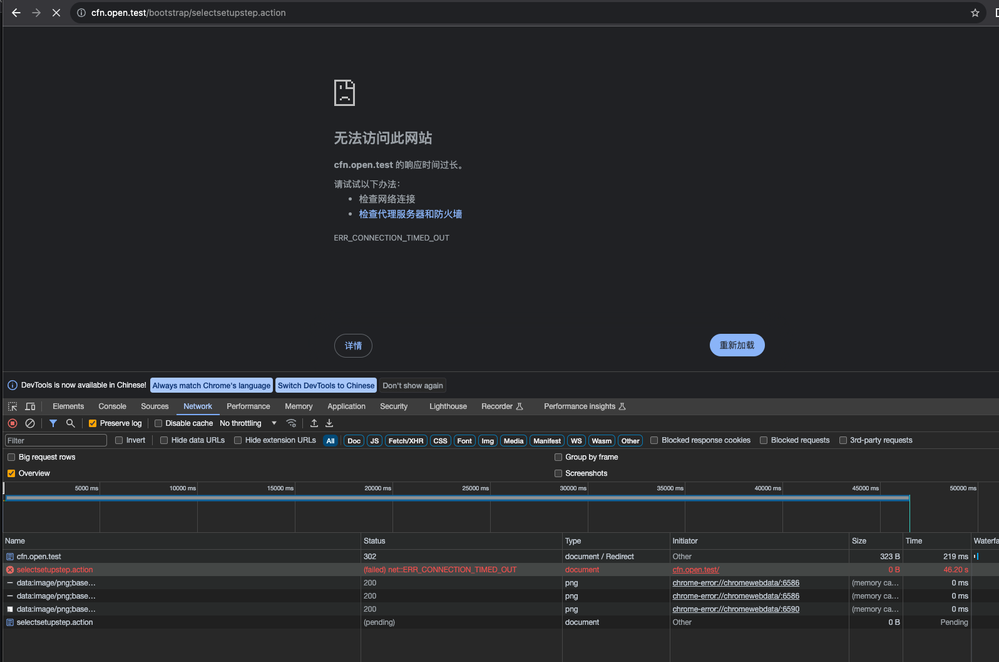The height and width of the screenshot is (662, 999).
Task: Switch to the Sources tab
Action: point(155,407)
